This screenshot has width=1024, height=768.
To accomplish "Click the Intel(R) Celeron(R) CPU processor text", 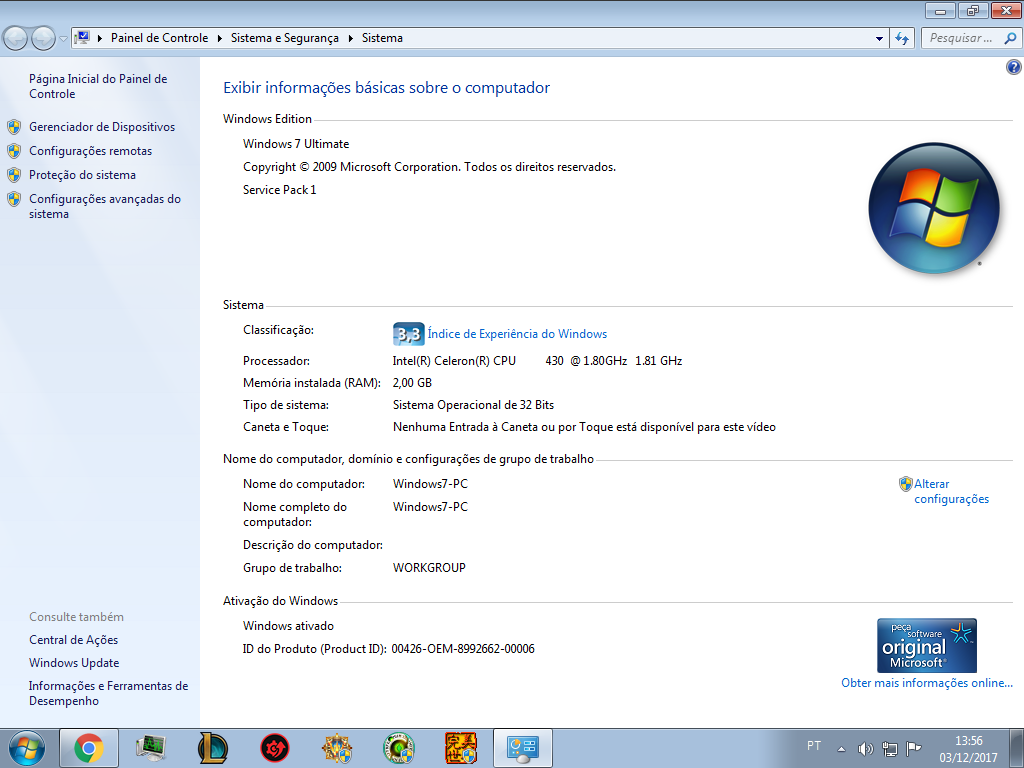I will pos(454,360).
